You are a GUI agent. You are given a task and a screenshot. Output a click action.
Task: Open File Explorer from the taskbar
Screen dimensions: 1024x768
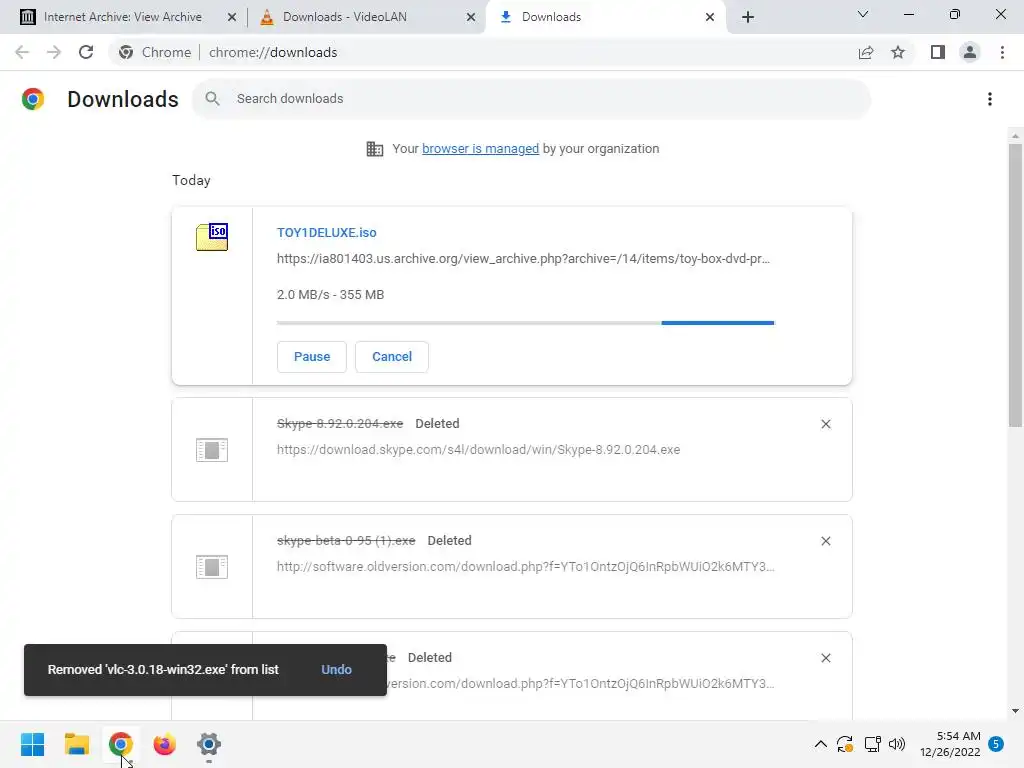pyautogui.click(x=76, y=744)
